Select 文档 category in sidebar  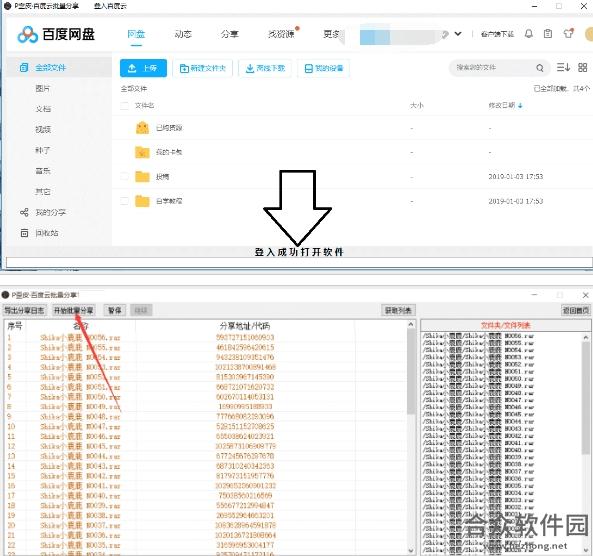click(43, 109)
